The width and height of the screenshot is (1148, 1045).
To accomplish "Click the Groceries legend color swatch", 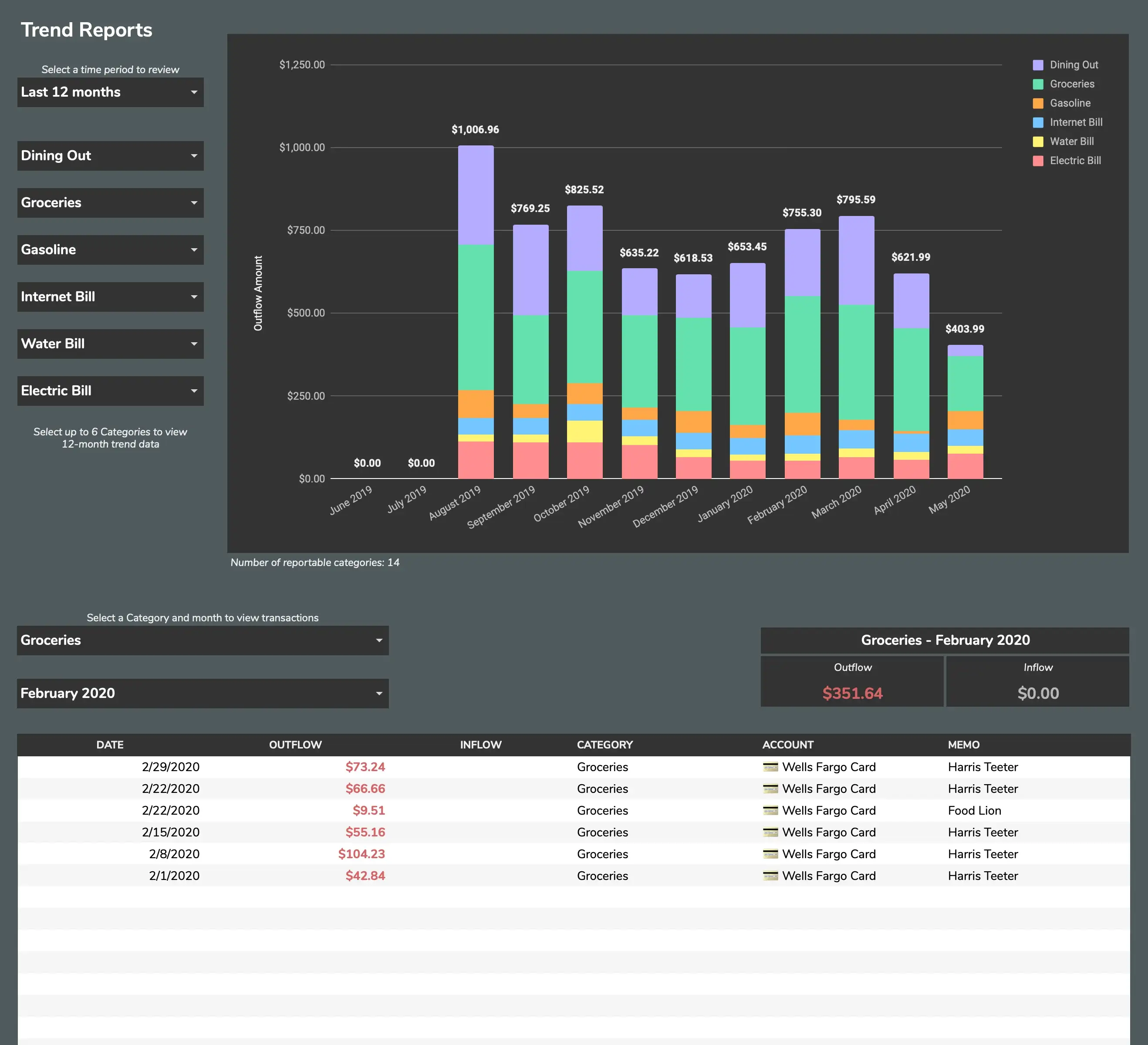I will click(x=1038, y=84).
